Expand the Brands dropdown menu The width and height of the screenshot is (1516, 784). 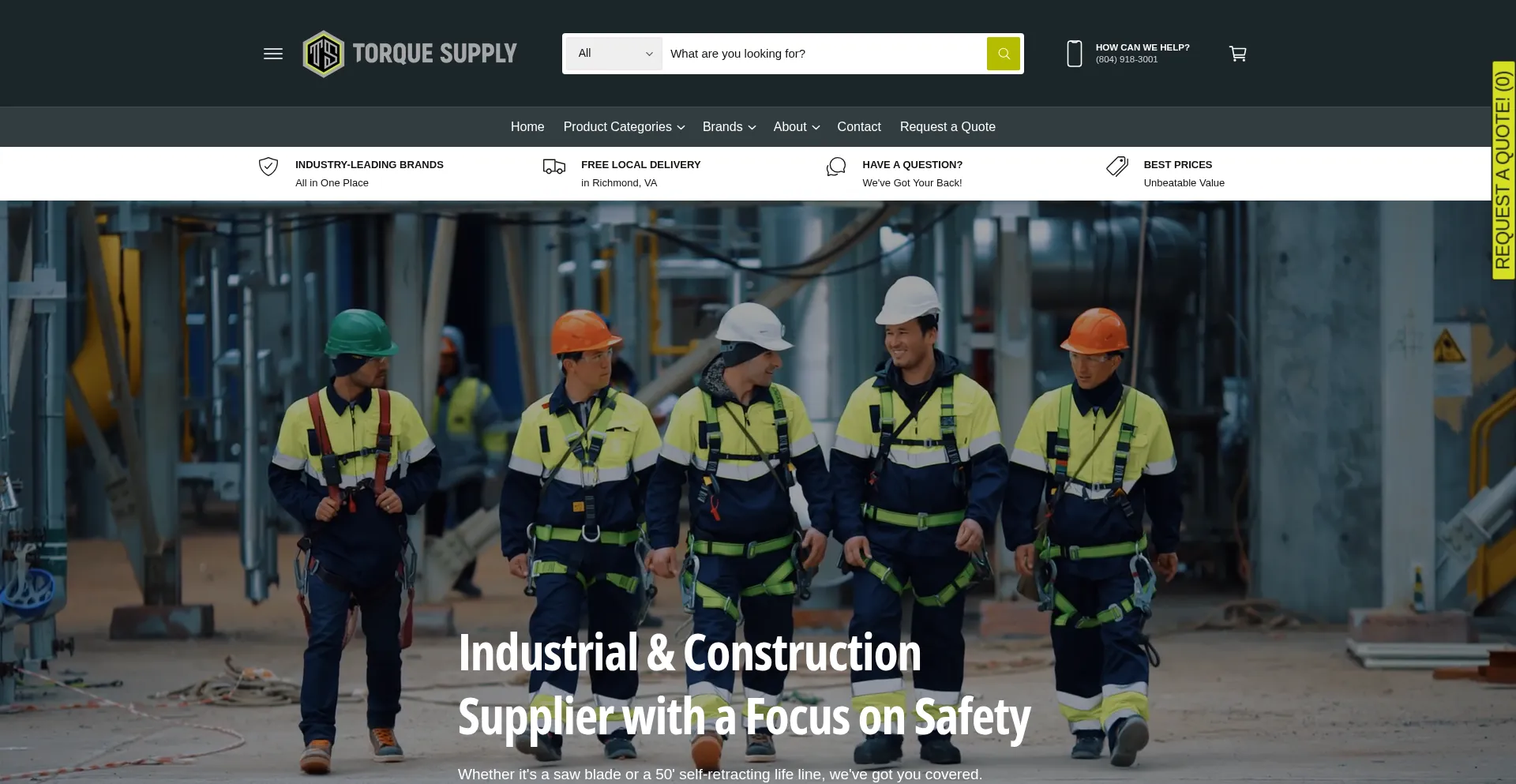pos(729,127)
